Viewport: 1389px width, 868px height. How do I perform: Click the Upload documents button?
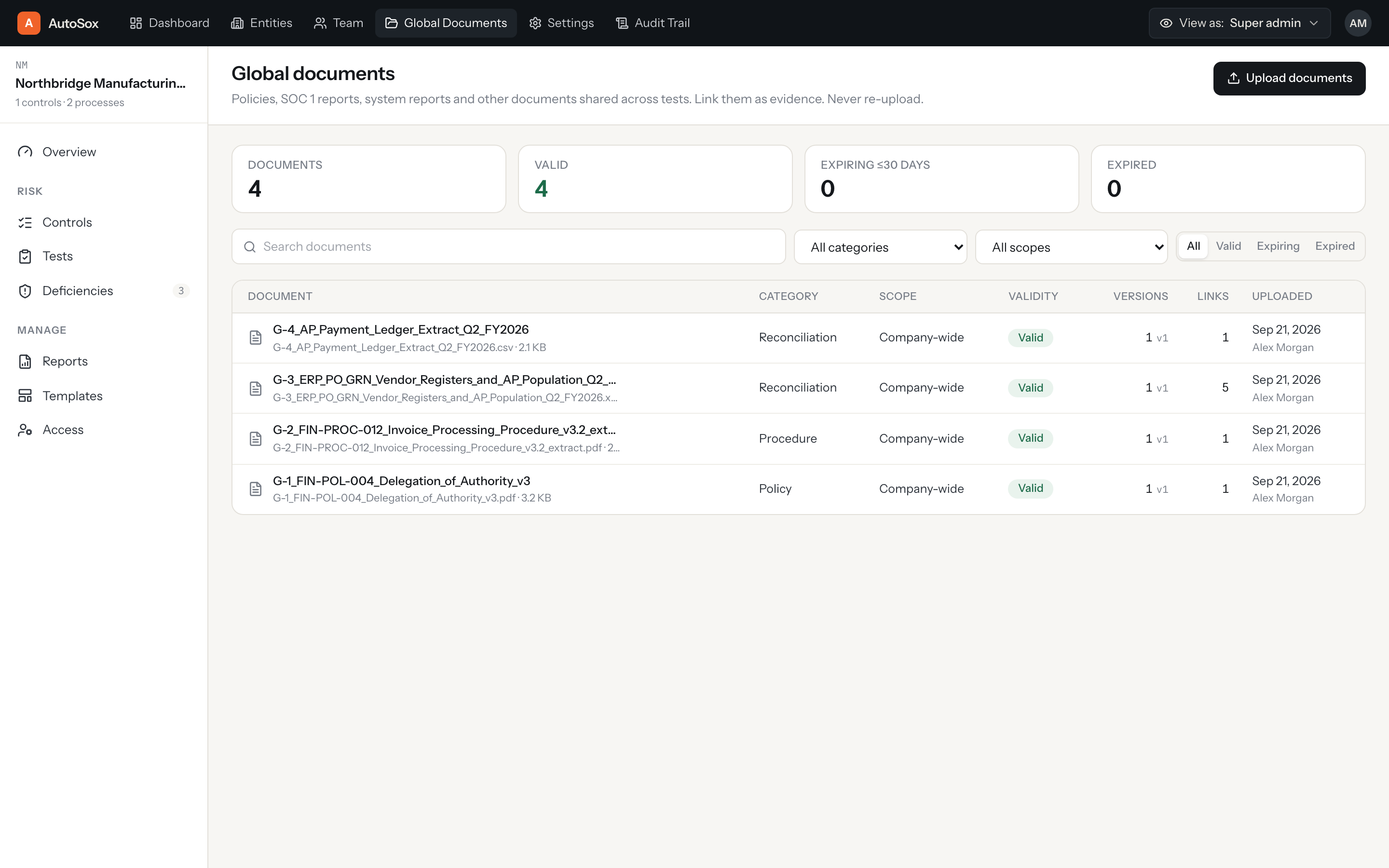(1289, 78)
